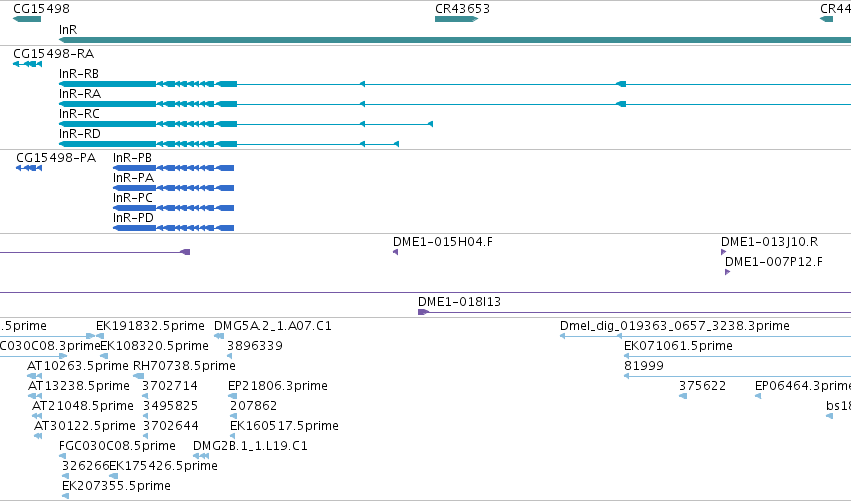Select the DME1-018I13 label
Viewport: 851px width, 501px height.
pos(459,302)
